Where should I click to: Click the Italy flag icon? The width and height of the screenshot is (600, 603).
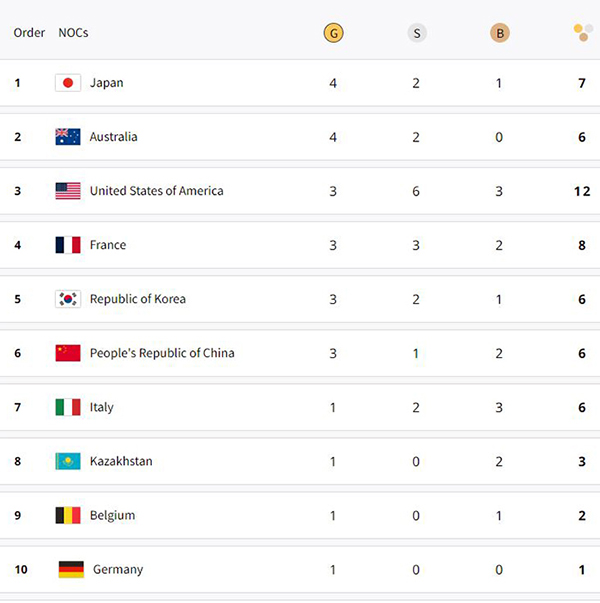68,407
